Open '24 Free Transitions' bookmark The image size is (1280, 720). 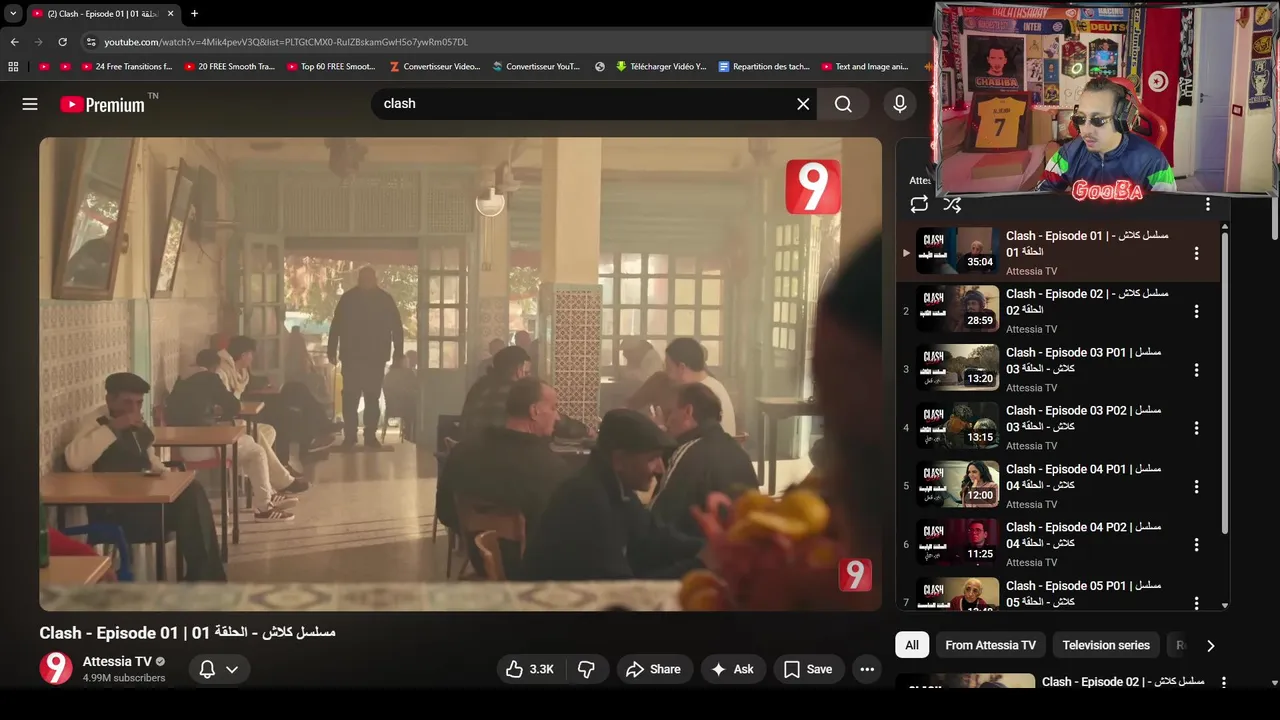tap(125, 67)
